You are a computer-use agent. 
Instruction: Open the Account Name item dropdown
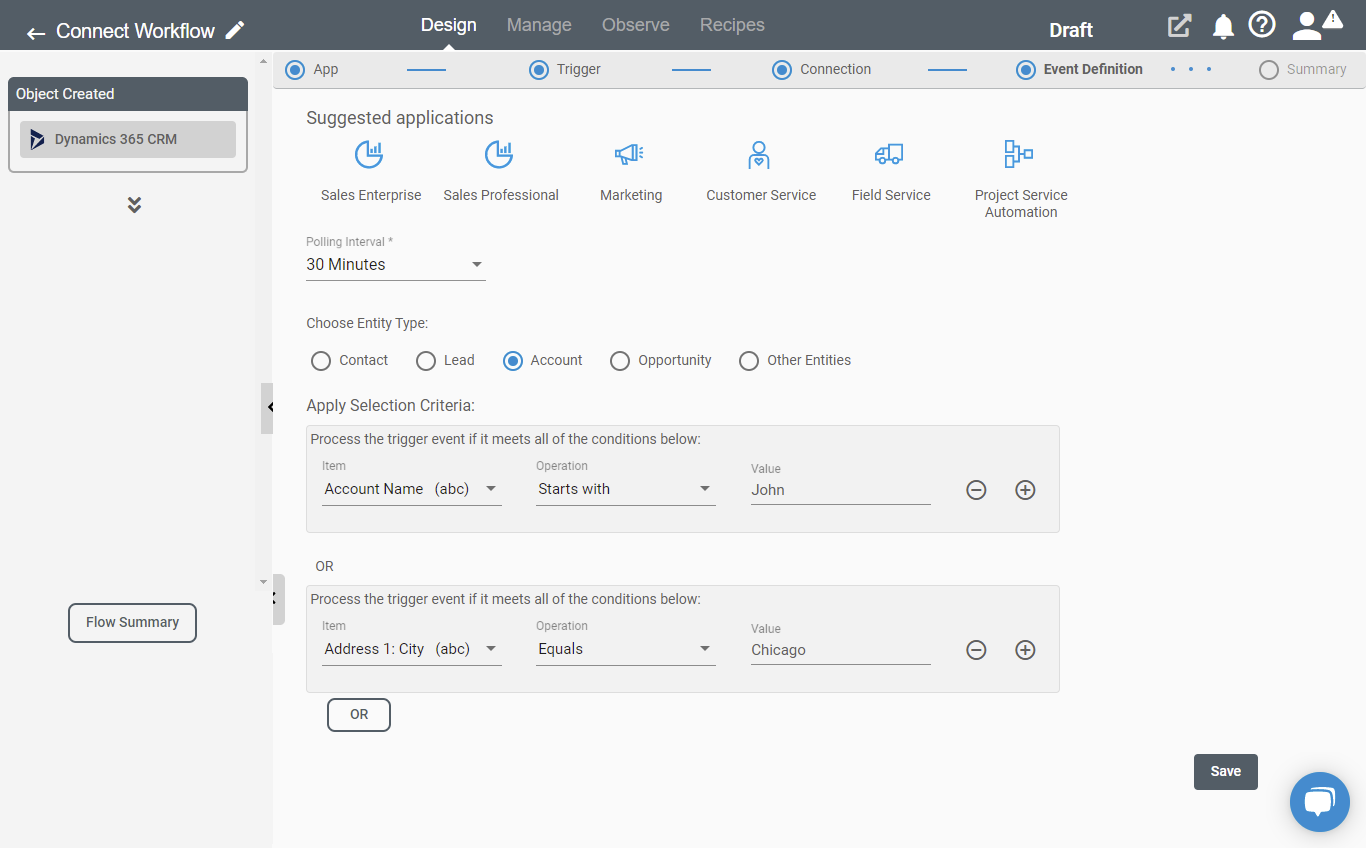point(412,489)
